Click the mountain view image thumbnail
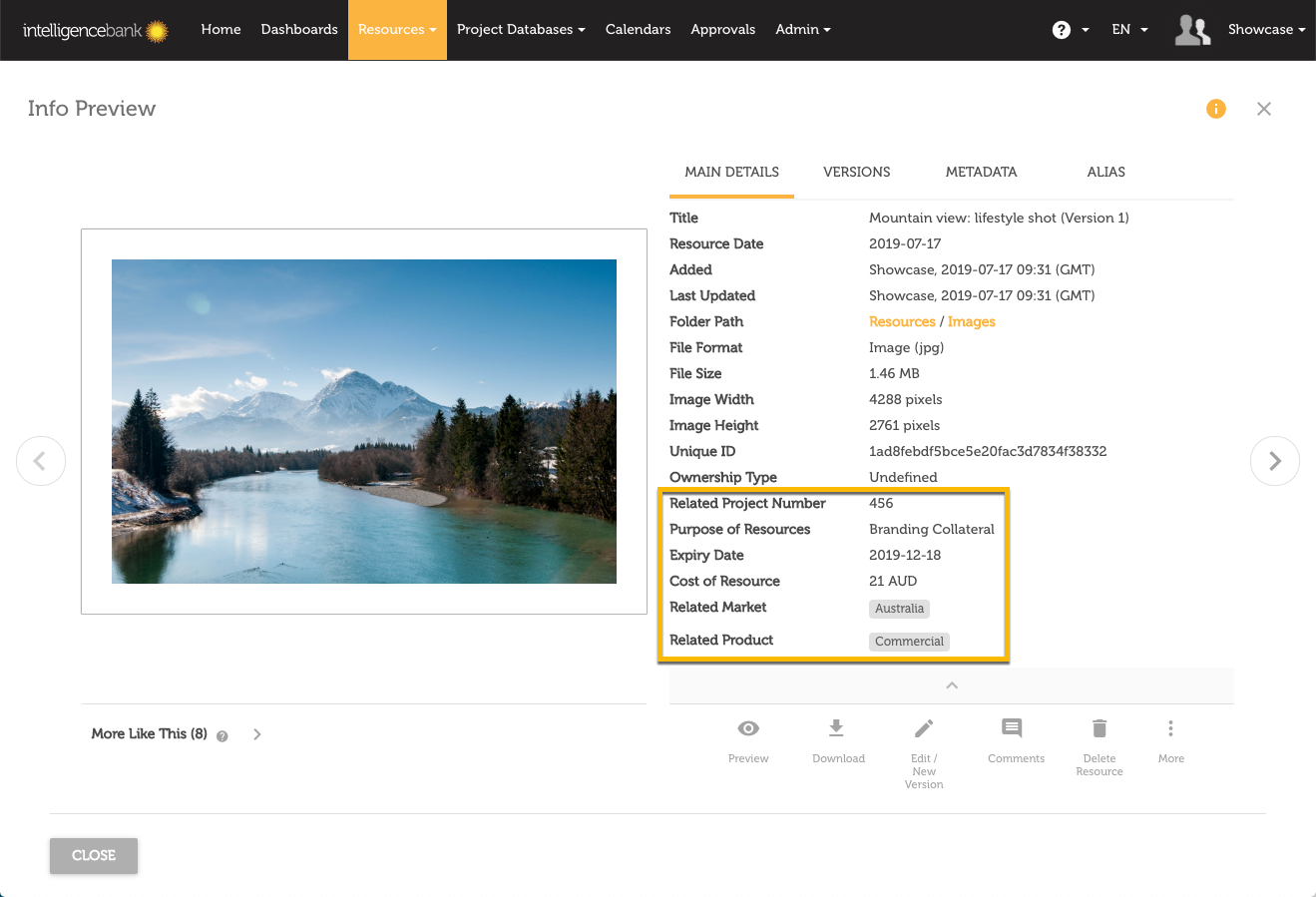Image resolution: width=1316 pixels, height=897 pixels. click(x=364, y=421)
